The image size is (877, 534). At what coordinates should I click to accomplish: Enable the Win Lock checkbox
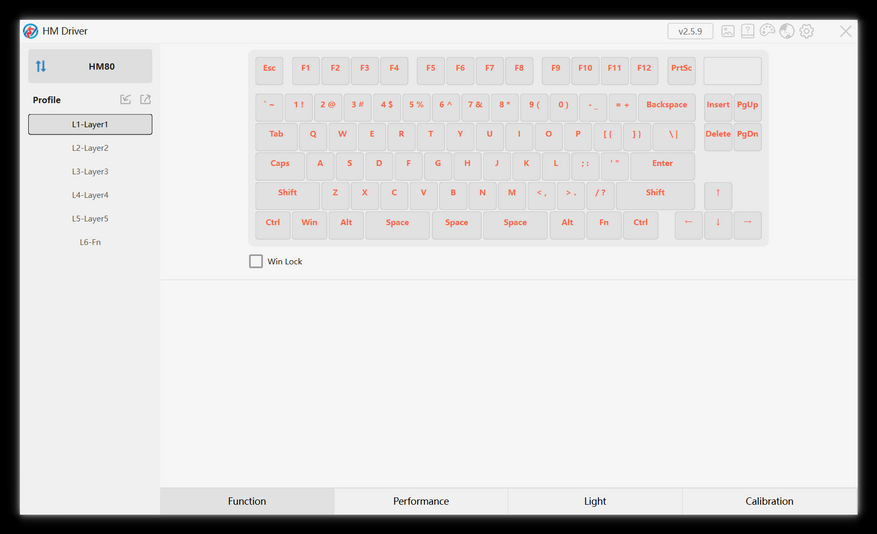[x=256, y=261]
